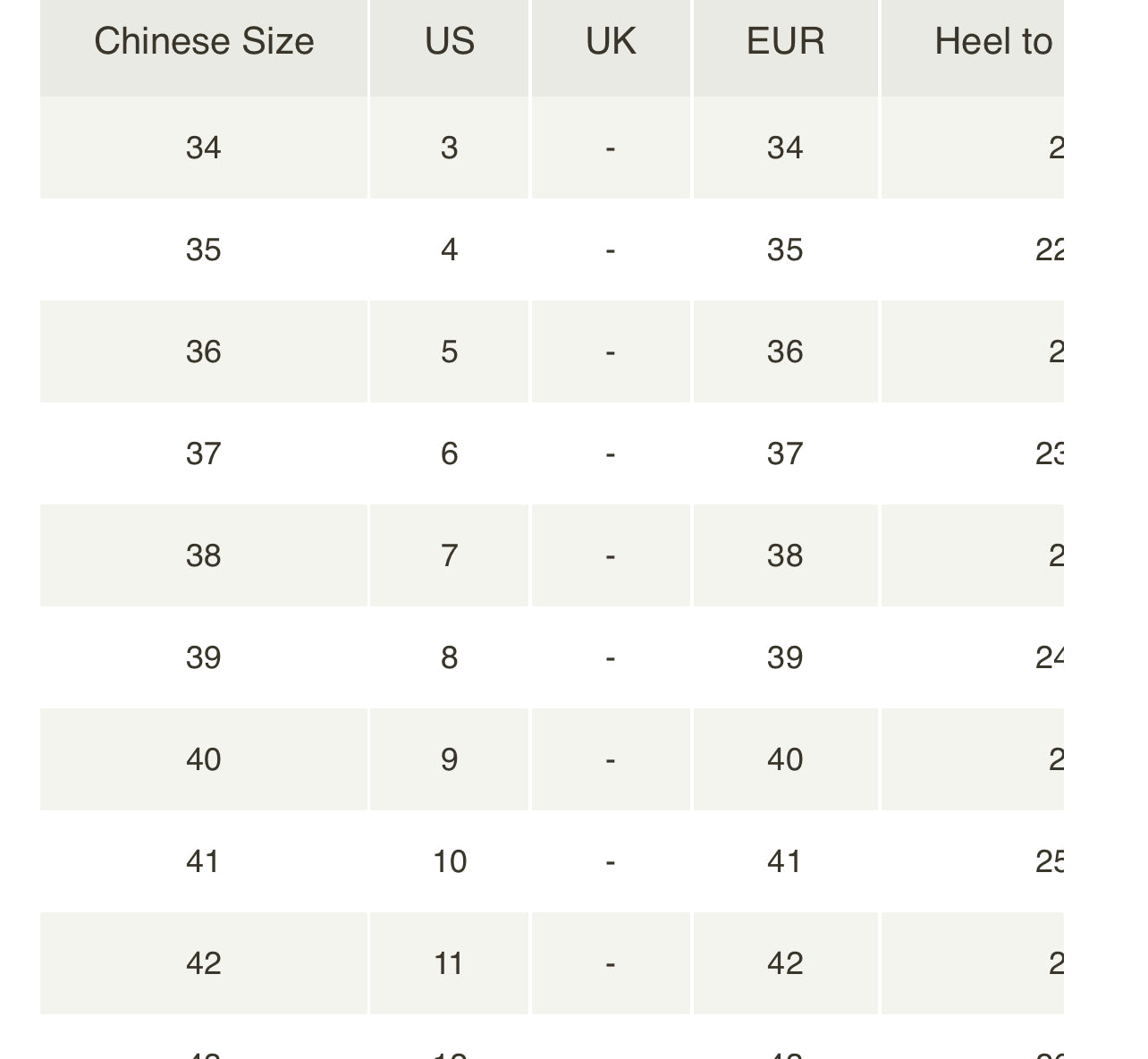Click US size 10 cell
This screenshot has height=1059, width=1148.
point(449,861)
